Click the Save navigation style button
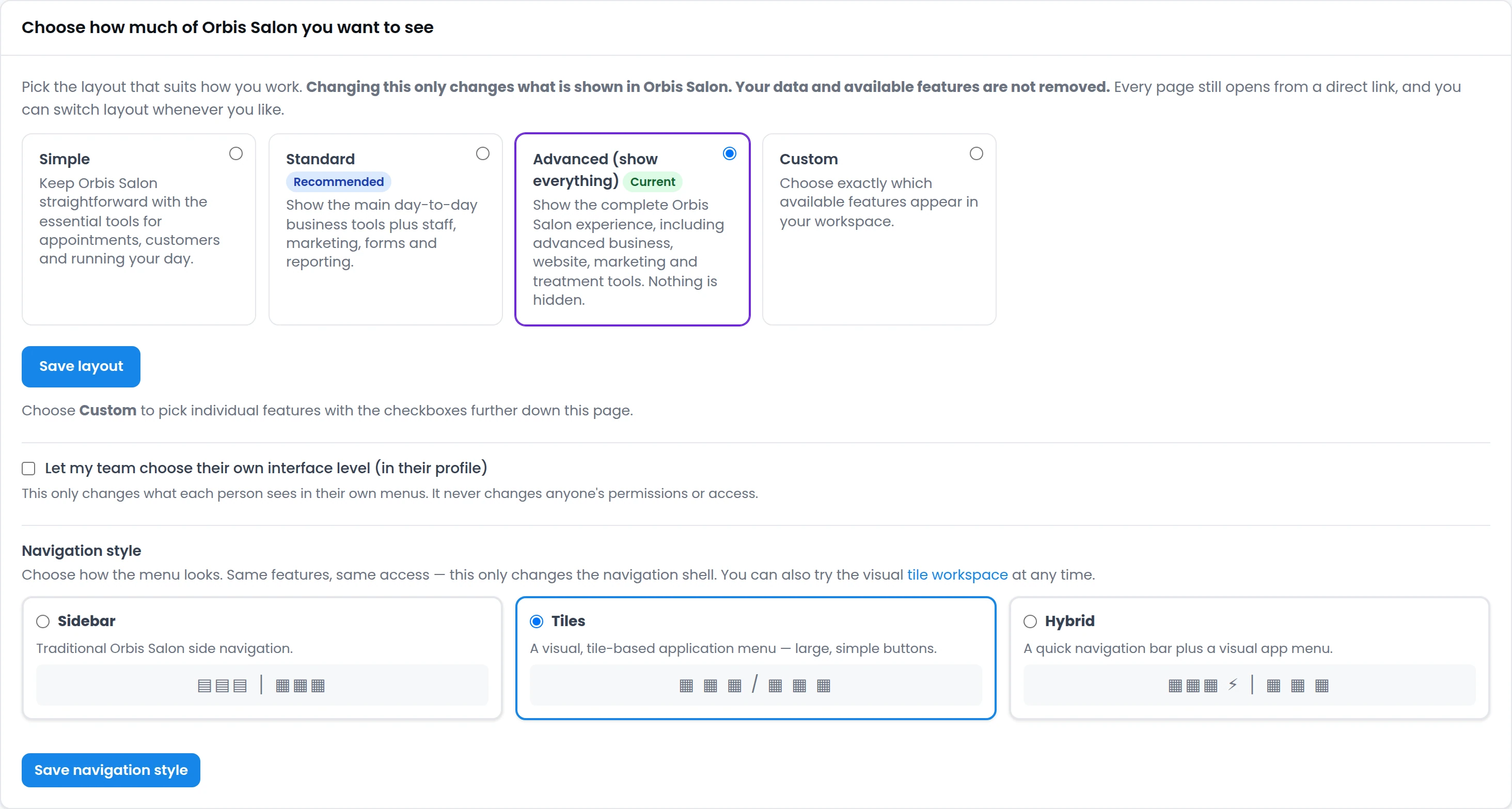Screen dimensions: 1512x809 111,770
